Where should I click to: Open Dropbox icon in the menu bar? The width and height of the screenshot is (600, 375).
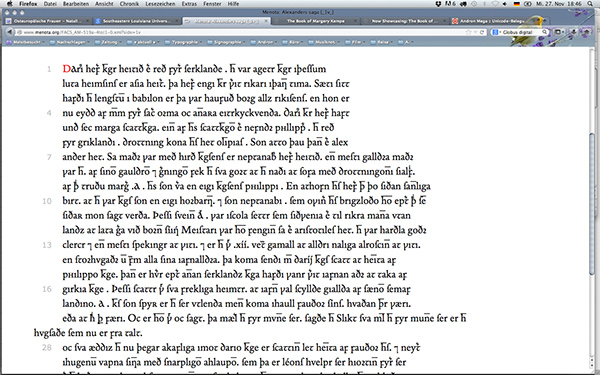[x=439, y=4]
